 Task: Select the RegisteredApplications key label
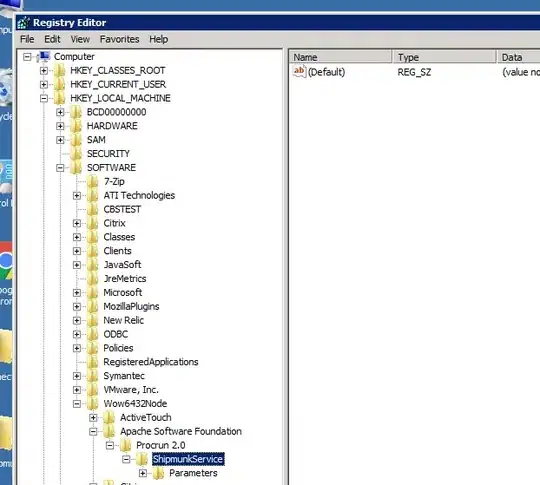pos(151,362)
